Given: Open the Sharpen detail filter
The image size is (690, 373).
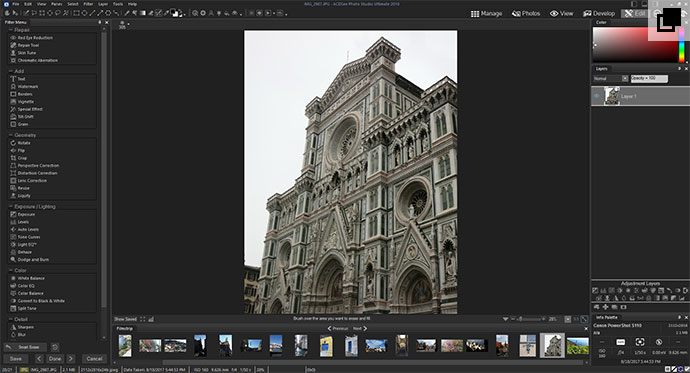Looking at the screenshot, I should point(22,327).
